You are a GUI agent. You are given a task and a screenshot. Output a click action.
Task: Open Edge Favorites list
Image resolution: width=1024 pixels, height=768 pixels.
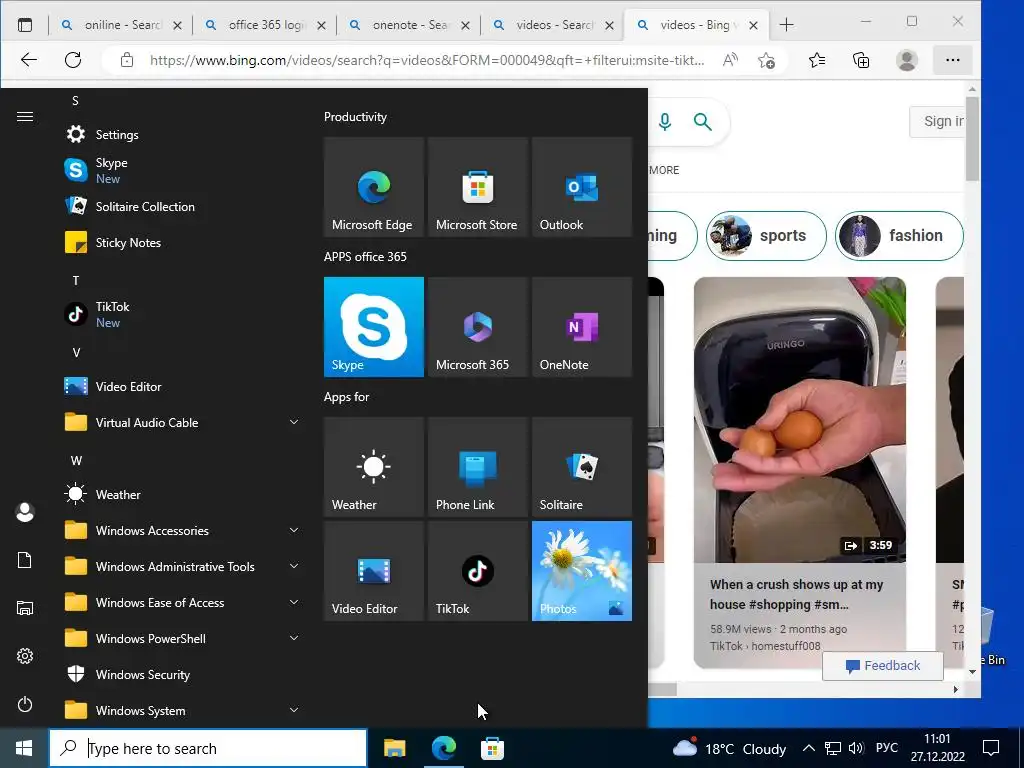817,60
